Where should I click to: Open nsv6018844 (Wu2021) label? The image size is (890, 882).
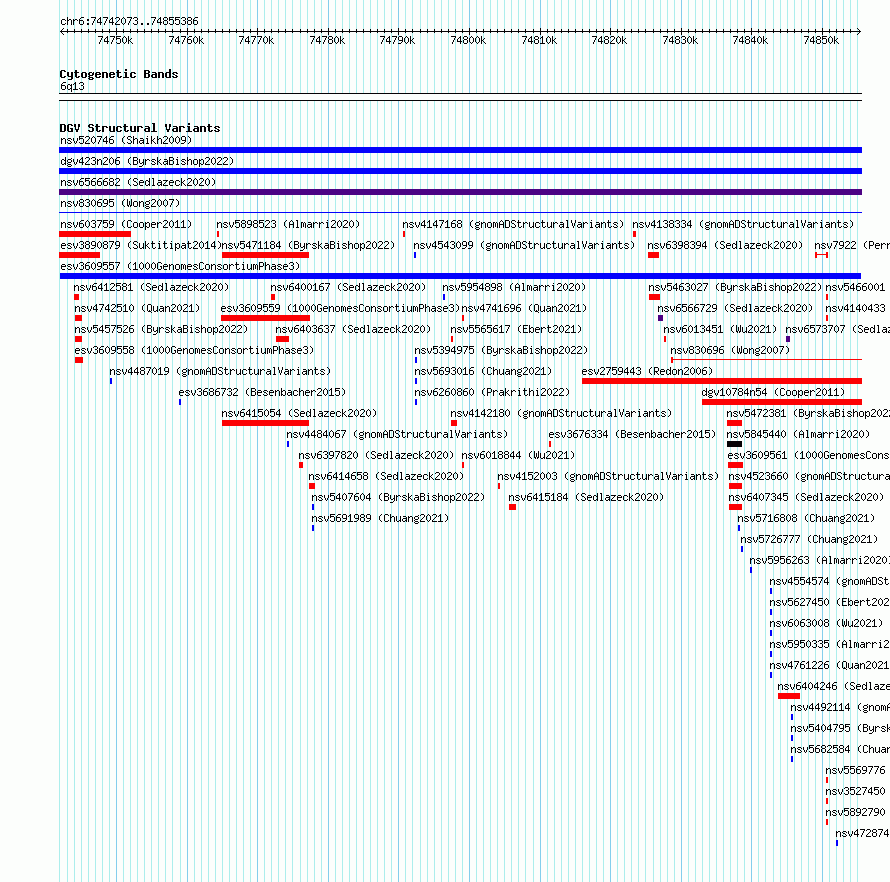[518, 455]
